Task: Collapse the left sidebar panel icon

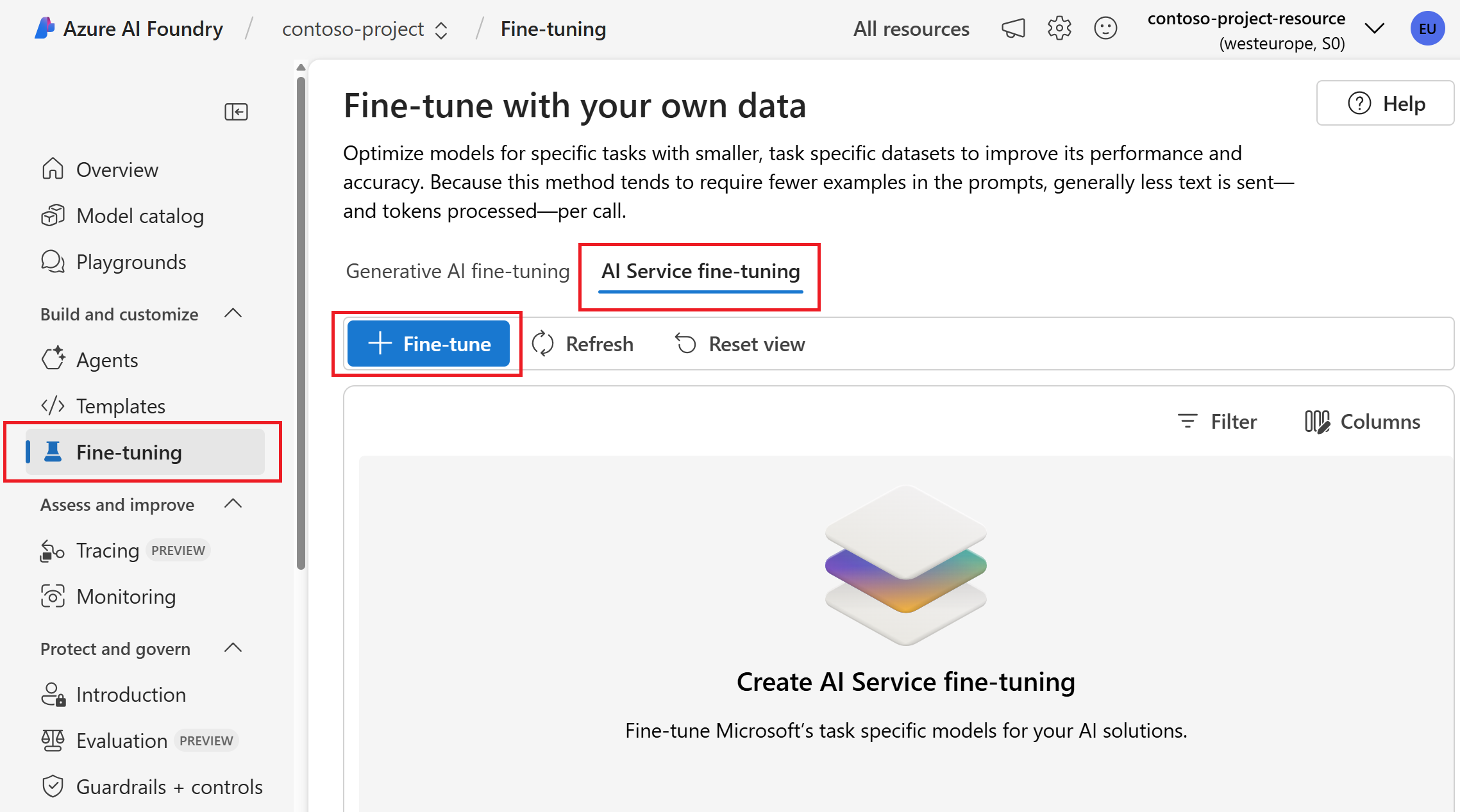Action: 236,112
